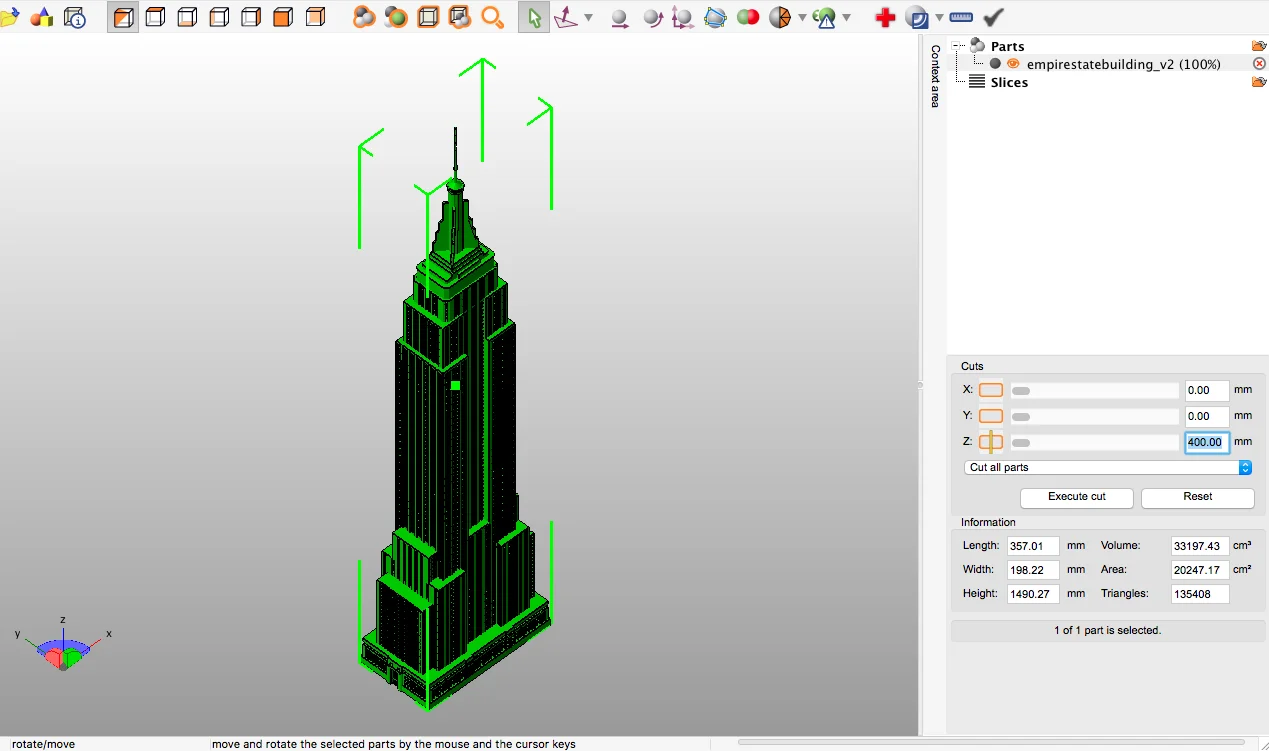The height and width of the screenshot is (751, 1269).
Task: Click the Area value 20247.17
Action: click(x=1200, y=570)
